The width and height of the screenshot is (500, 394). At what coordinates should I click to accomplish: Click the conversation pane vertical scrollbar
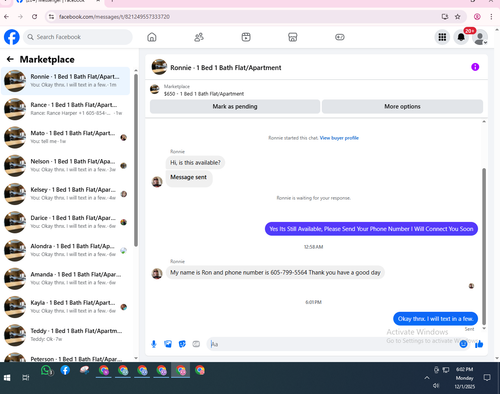pos(484,246)
